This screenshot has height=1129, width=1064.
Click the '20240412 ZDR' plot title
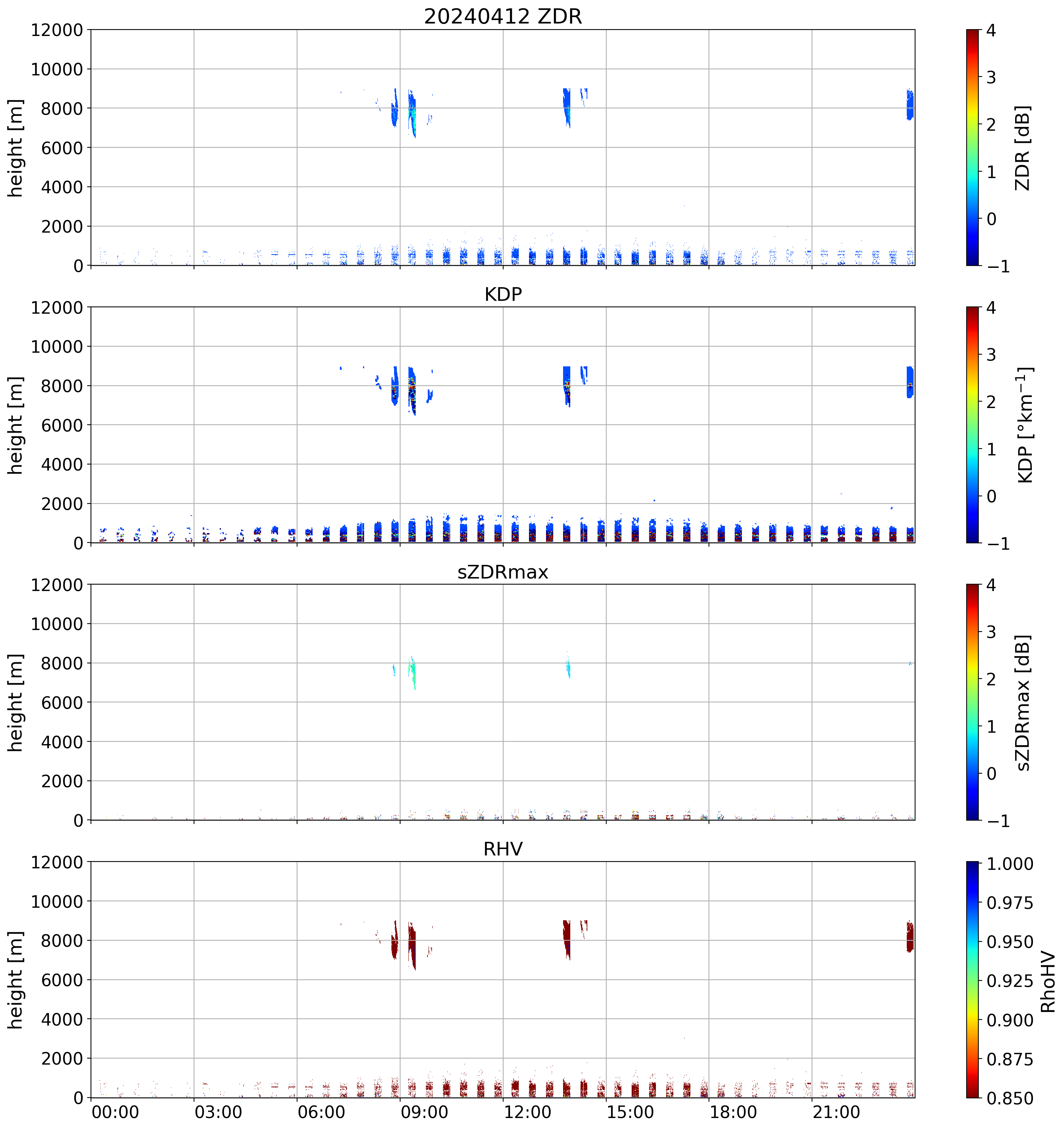[x=503, y=16]
